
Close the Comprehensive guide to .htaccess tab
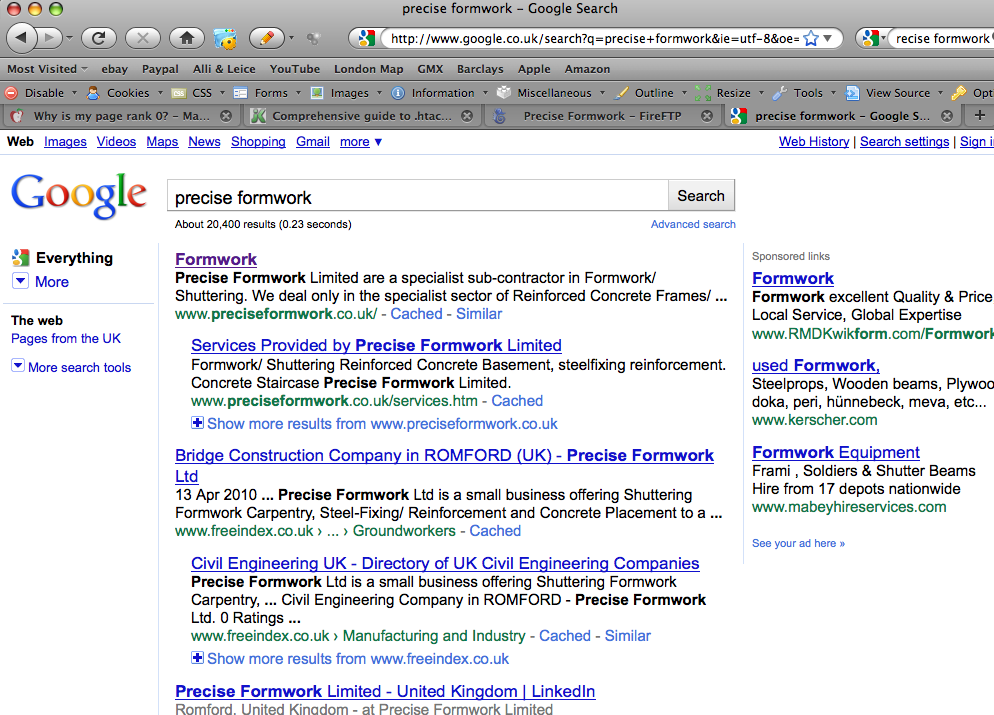[x=467, y=116]
